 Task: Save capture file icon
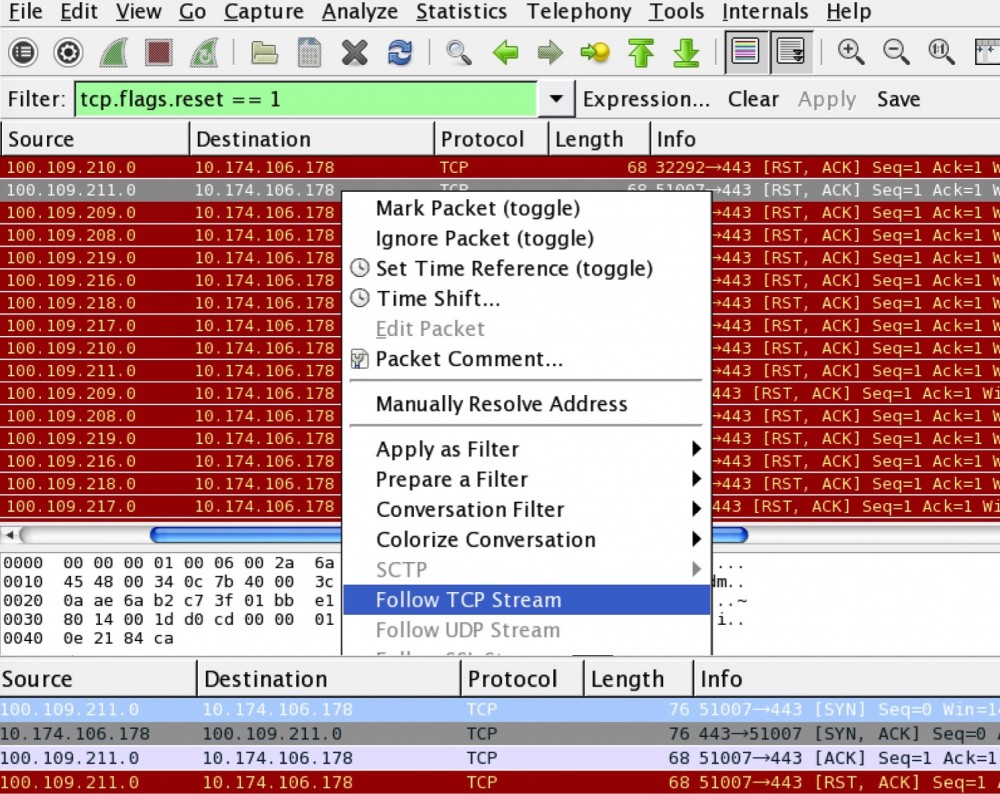point(309,52)
